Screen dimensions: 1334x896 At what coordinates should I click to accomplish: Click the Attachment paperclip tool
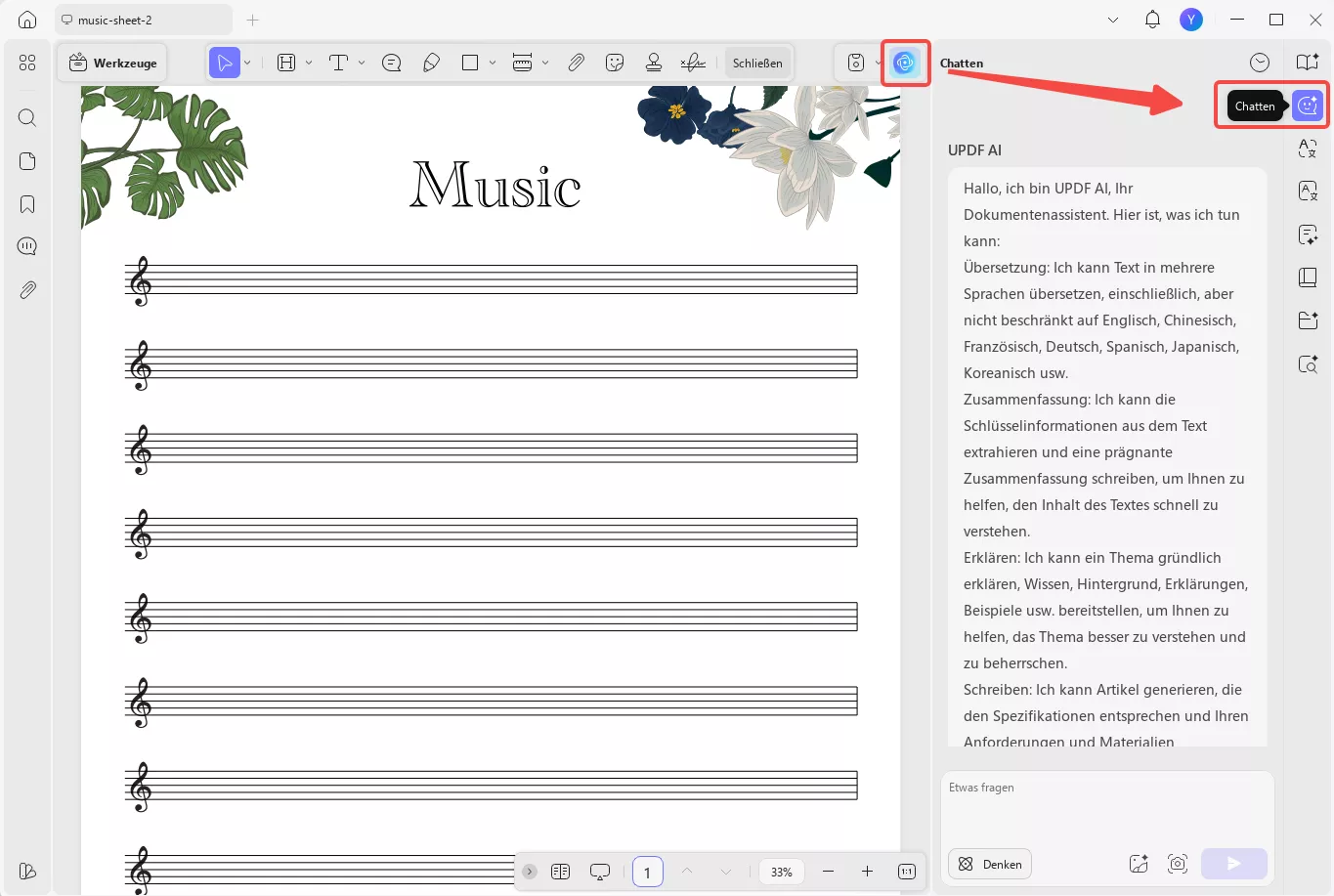coord(576,62)
